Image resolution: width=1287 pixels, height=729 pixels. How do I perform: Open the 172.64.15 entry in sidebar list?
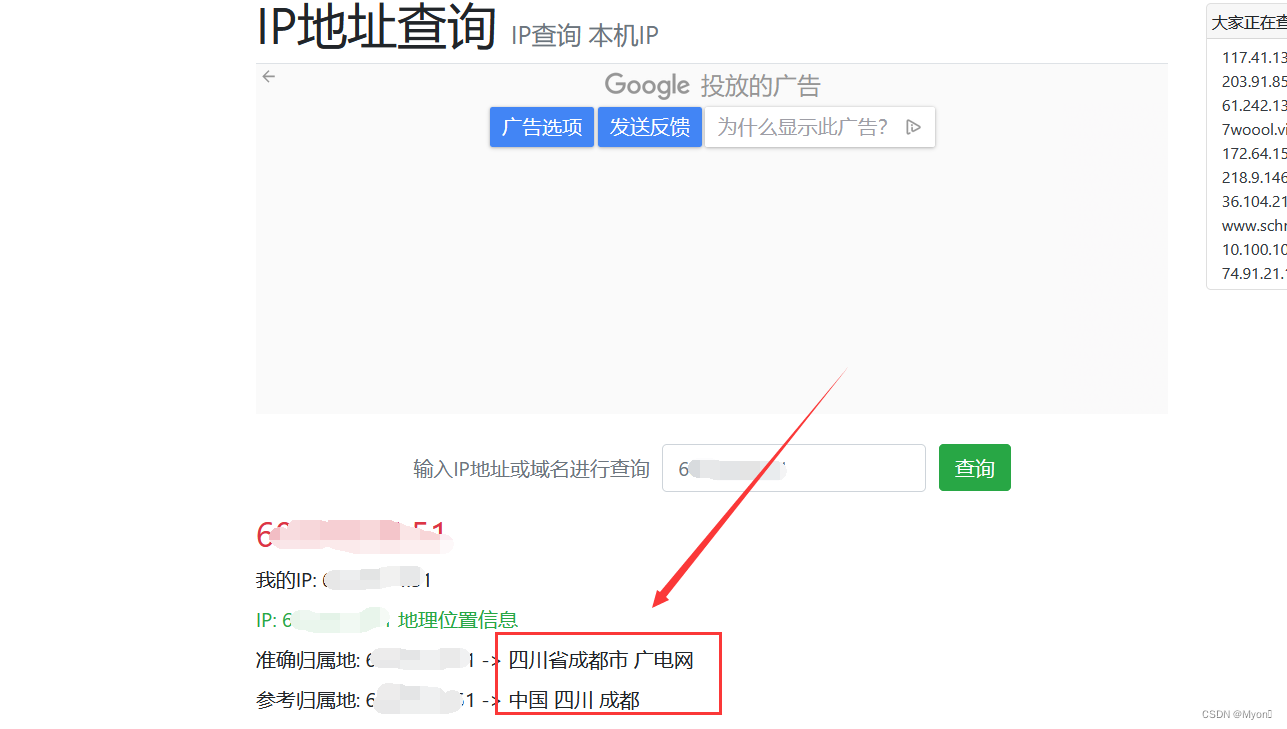[1254, 154]
